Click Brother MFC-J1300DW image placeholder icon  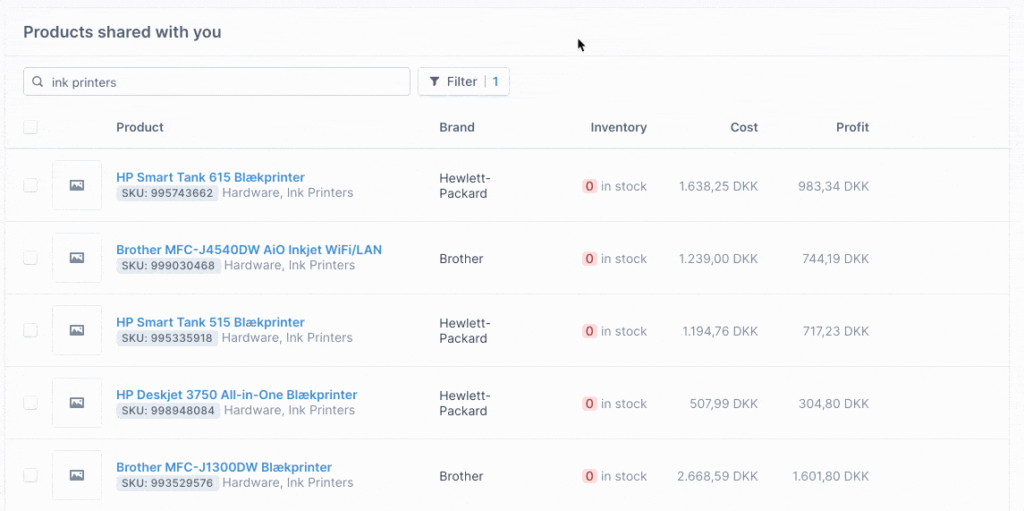[77, 476]
